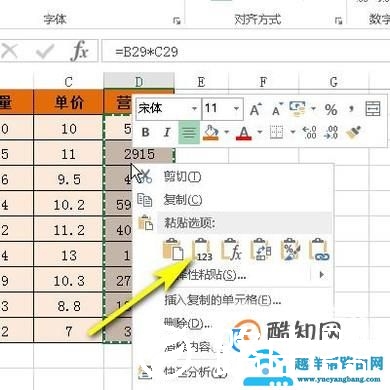
Task: Click the formula bar showing =B29*C29
Action: point(245,52)
